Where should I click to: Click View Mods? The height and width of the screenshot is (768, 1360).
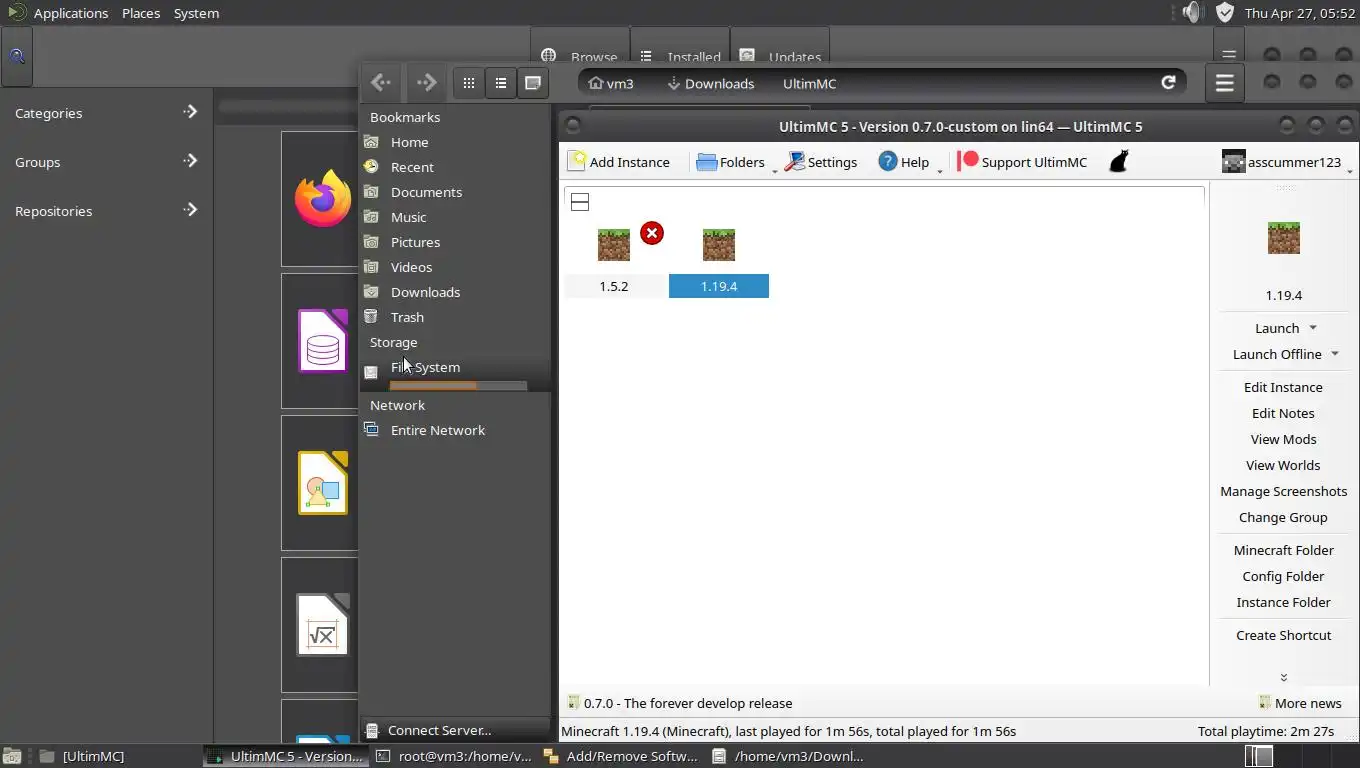pyautogui.click(x=1283, y=439)
